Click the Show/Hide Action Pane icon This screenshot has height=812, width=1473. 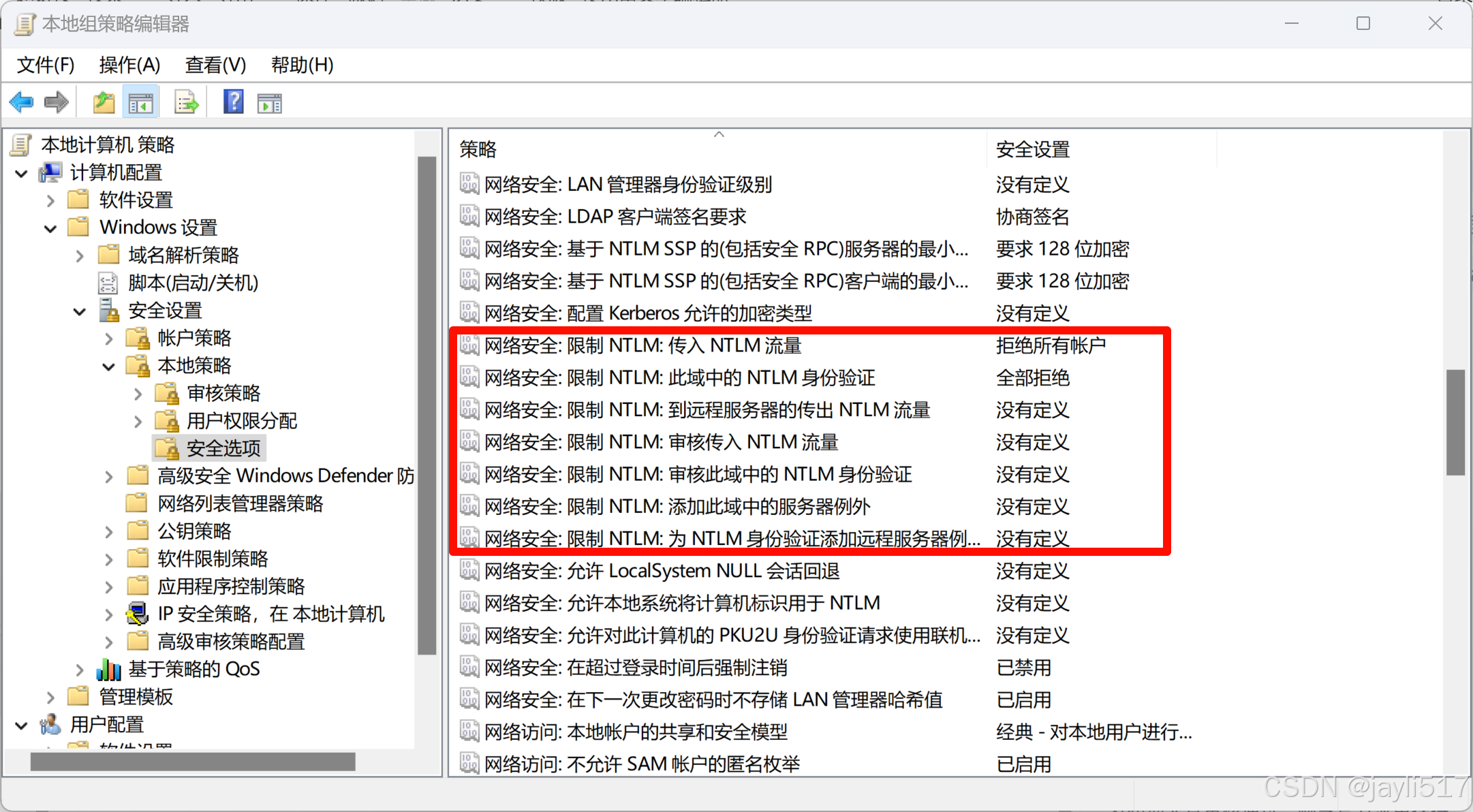click(269, 103)
